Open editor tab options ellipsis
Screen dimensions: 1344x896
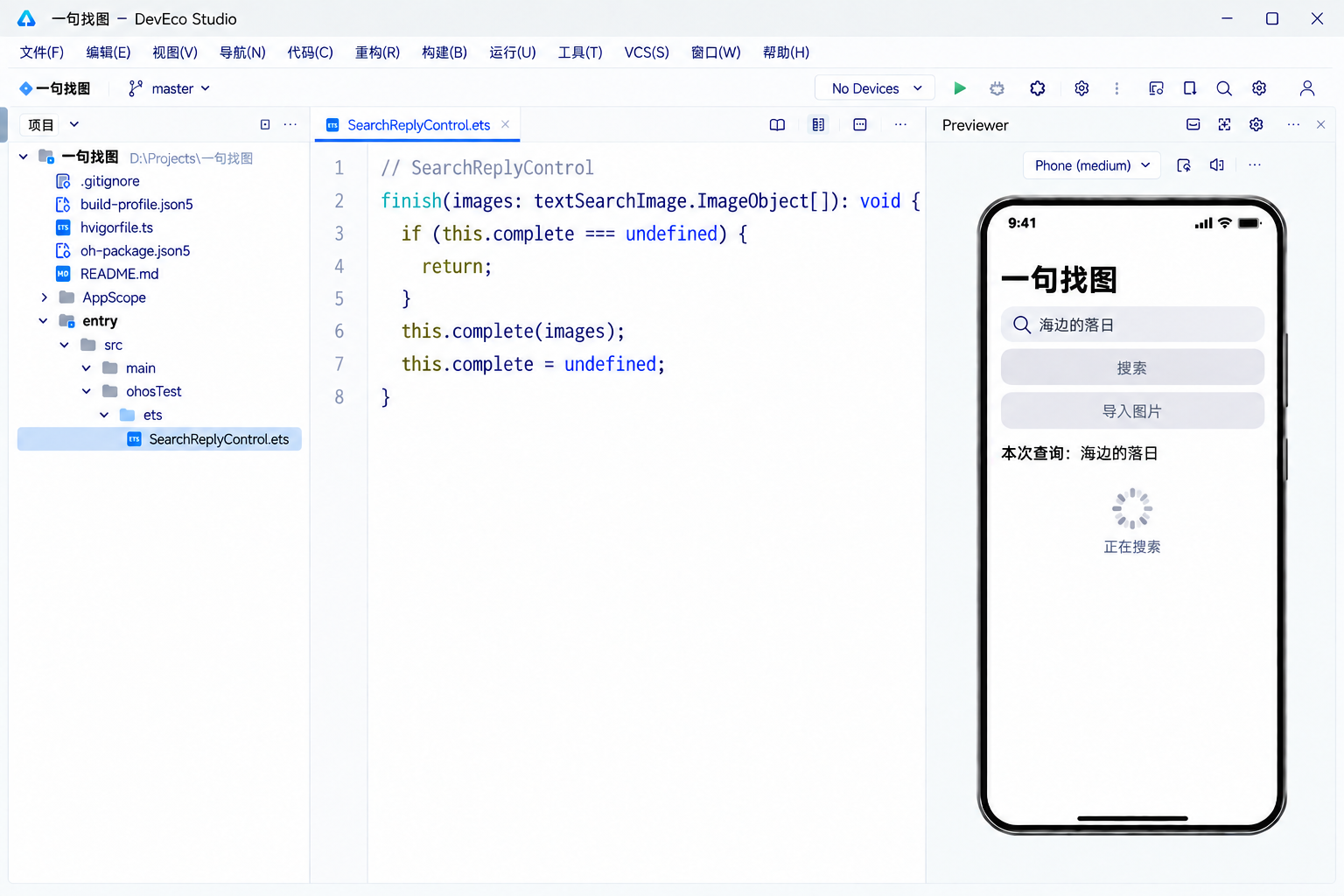(x=900, y=125)
